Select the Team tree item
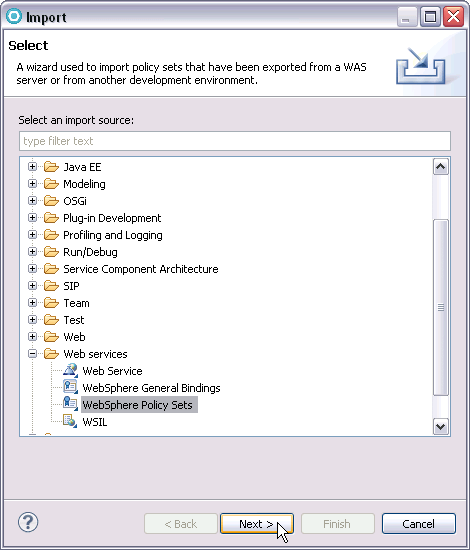470x550 pixels. [x=76, y=303]
